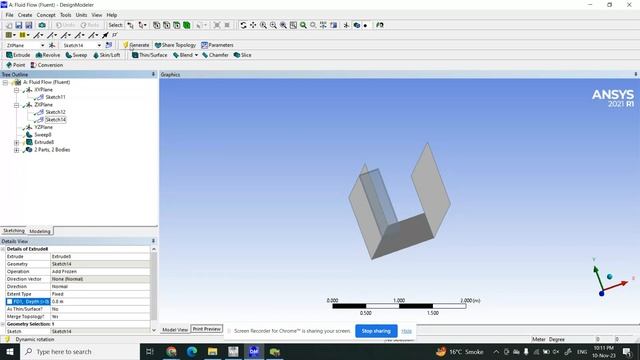The image size is (640, 360).
Task: Click the Blend tool
Action: 182,55
